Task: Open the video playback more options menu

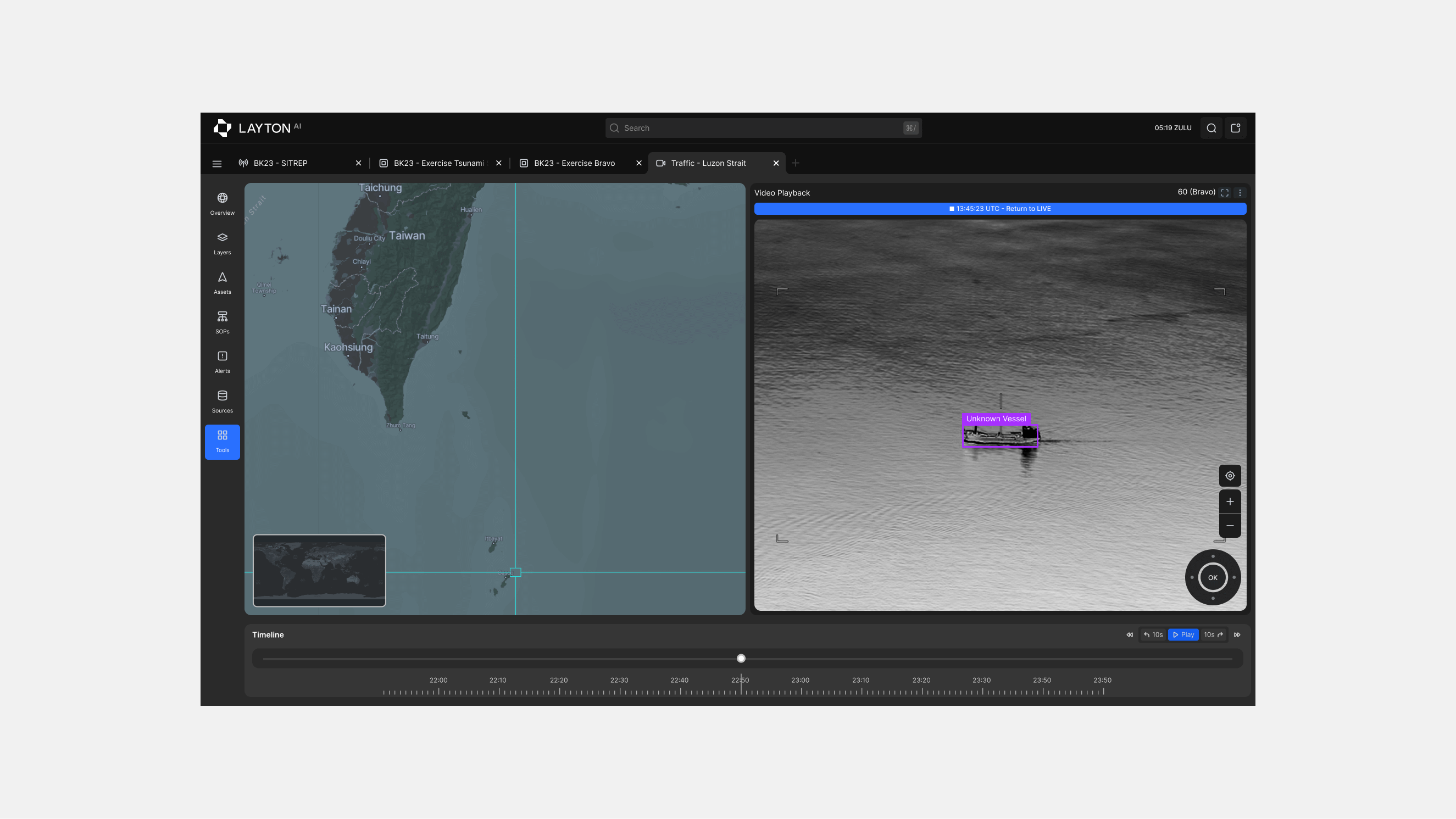Action: (1240, 193)
